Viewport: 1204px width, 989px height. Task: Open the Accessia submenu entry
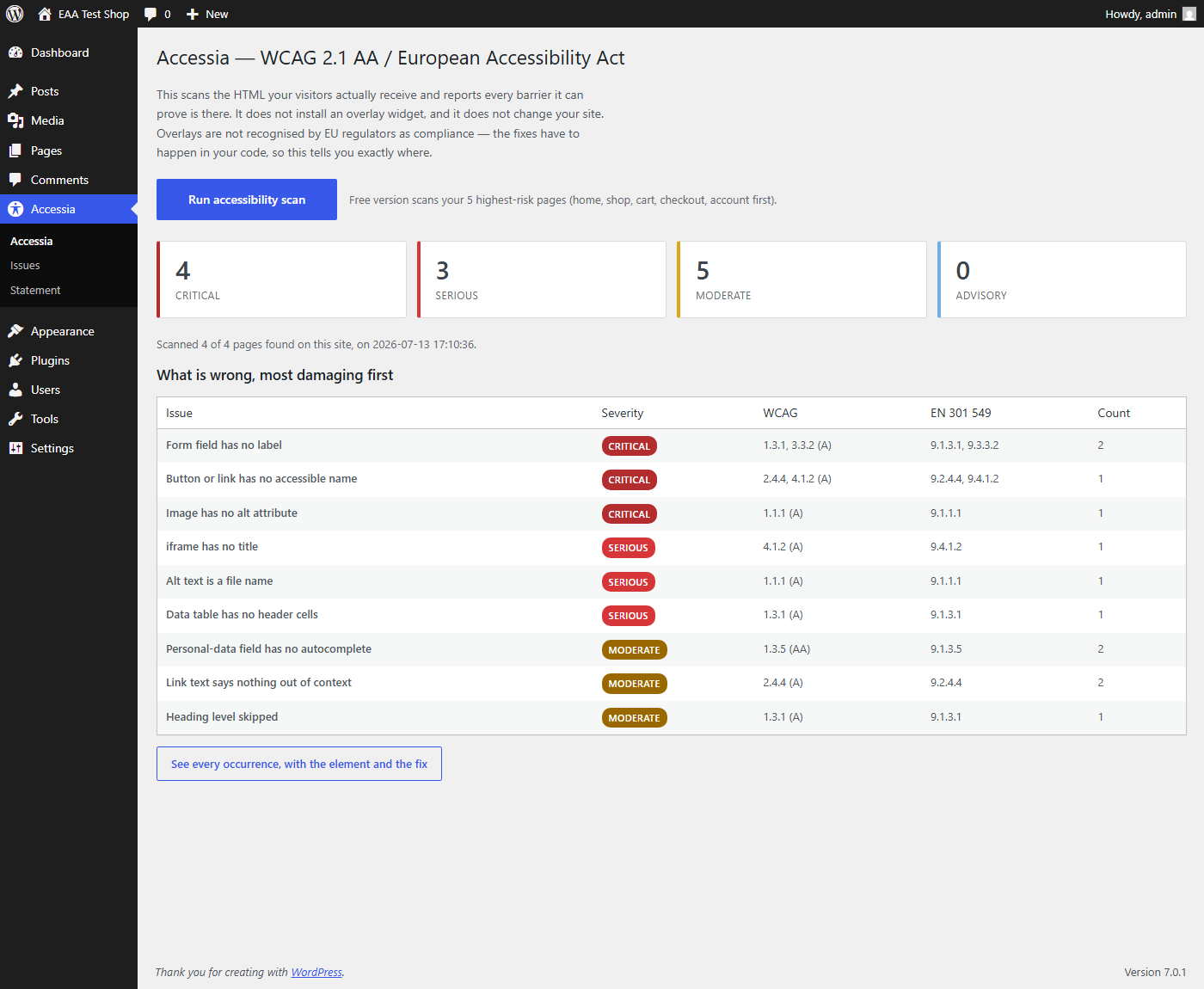tap(32, 241)
